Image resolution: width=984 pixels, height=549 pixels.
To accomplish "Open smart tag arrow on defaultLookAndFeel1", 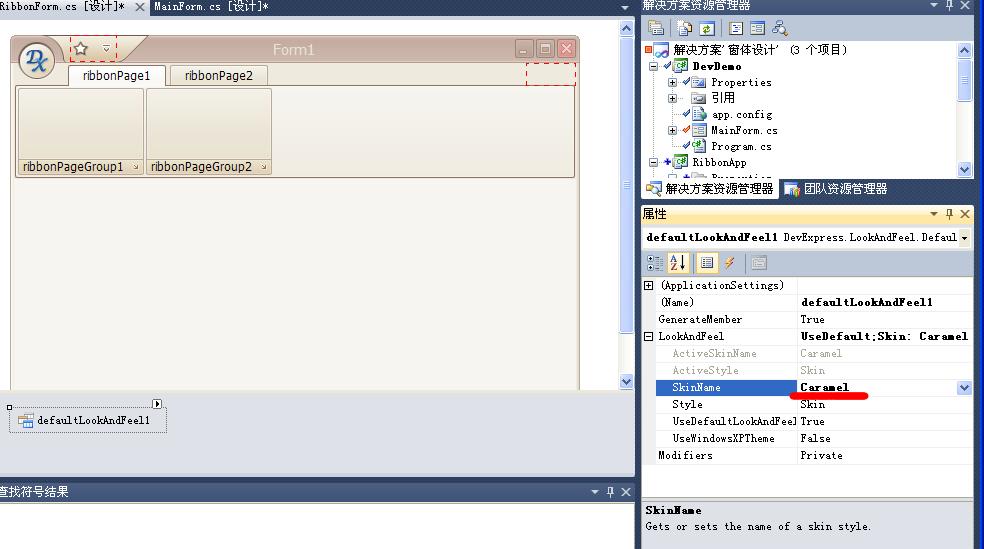I will pyautogui.click(x=157, y=404).
